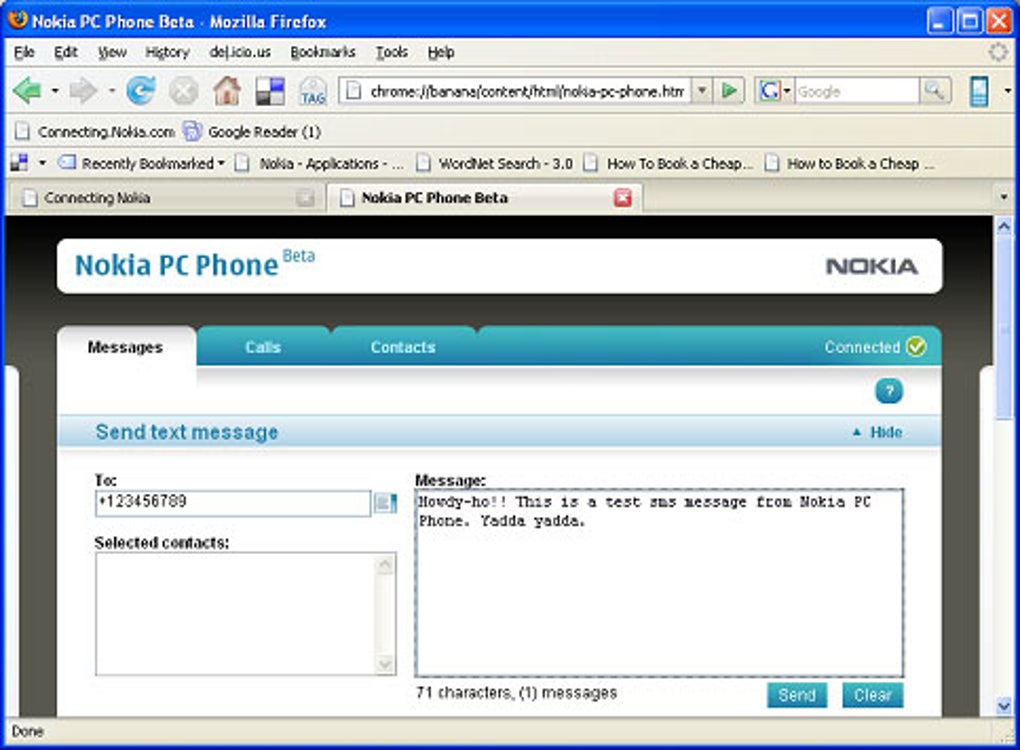Focus the Google search box
The image size is (1020, 750).
857,91
